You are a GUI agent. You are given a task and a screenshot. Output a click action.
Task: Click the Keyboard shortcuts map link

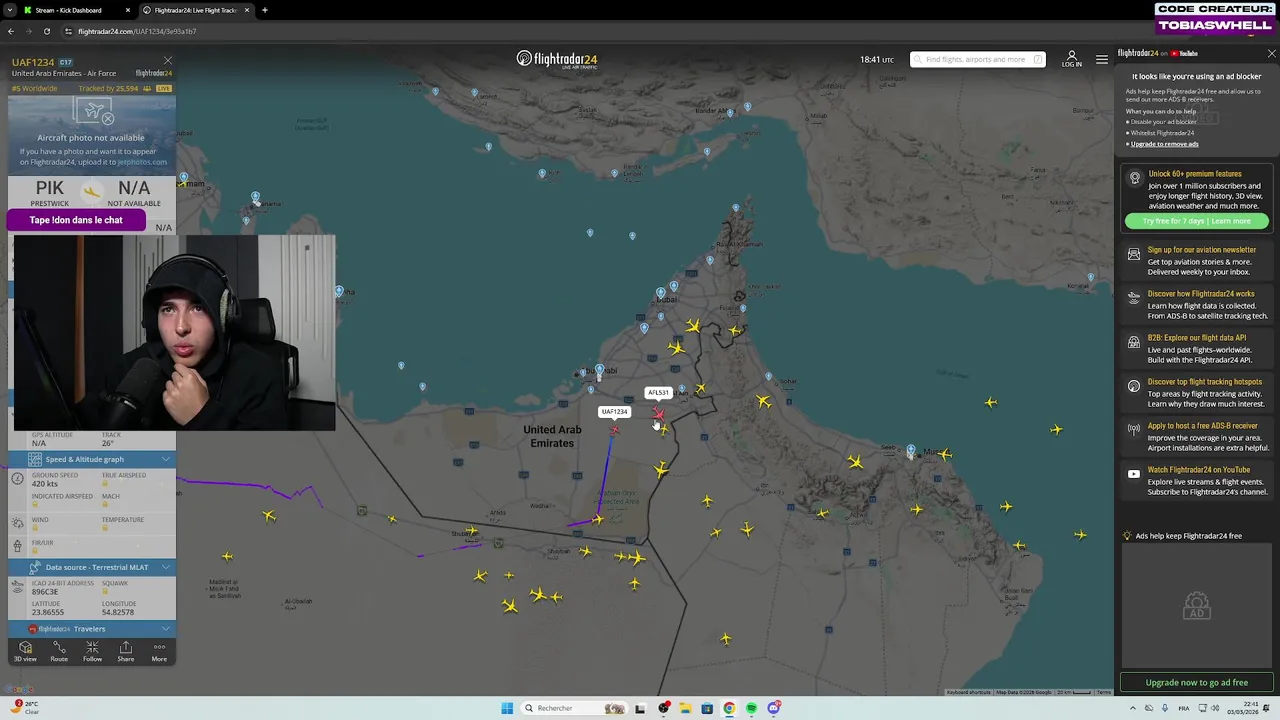[x=969, y=692]
